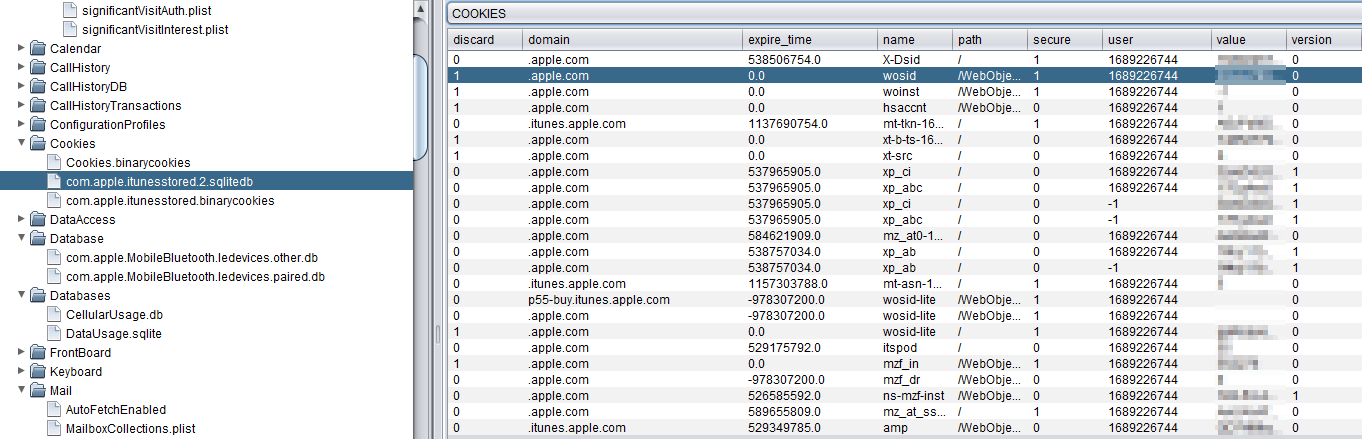Click the CallHistoryDB folder icon
This screenshot has width=1362, height=439.
click(x=38, y=86)
